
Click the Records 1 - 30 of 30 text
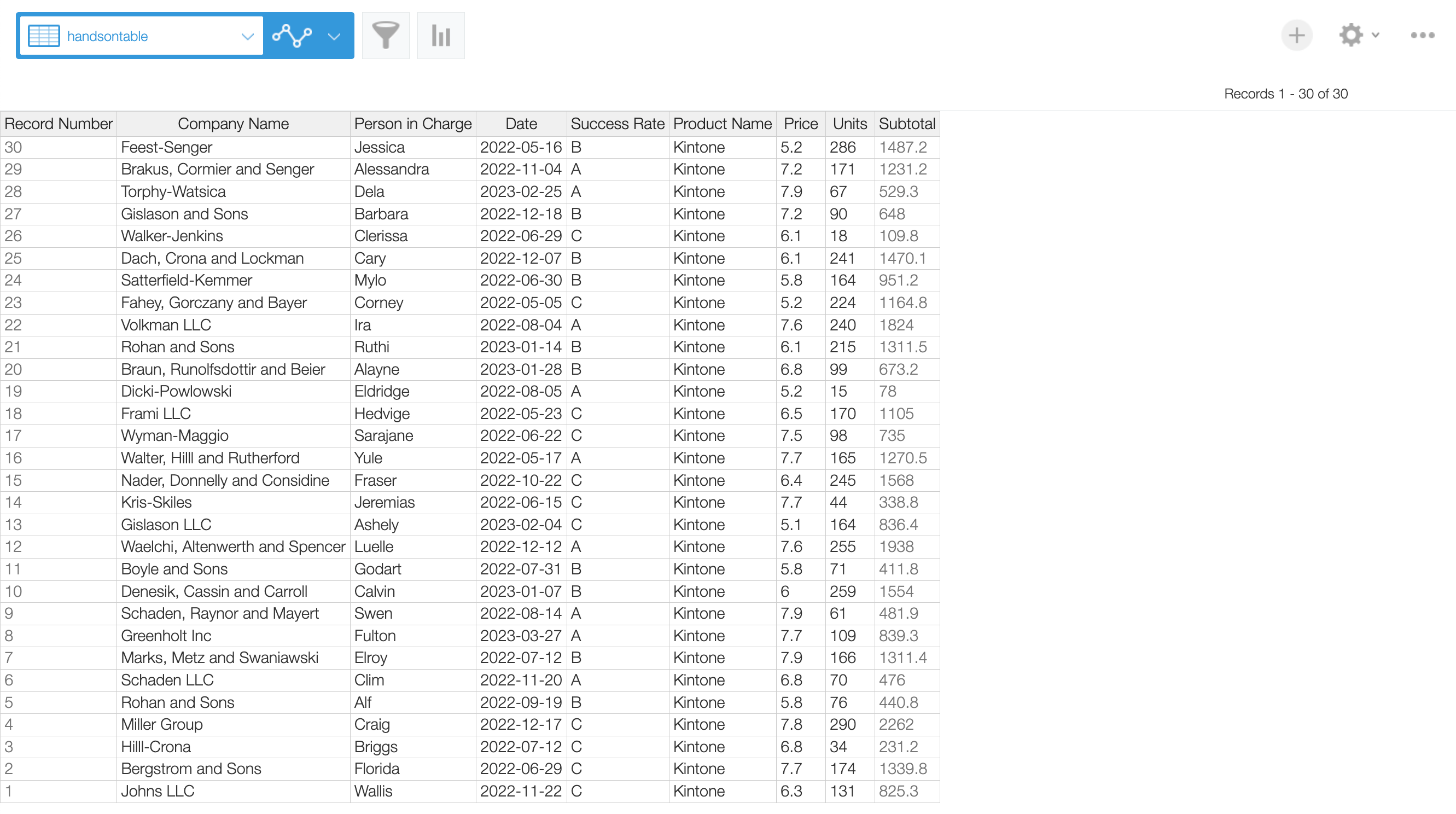click(1286, 94)
